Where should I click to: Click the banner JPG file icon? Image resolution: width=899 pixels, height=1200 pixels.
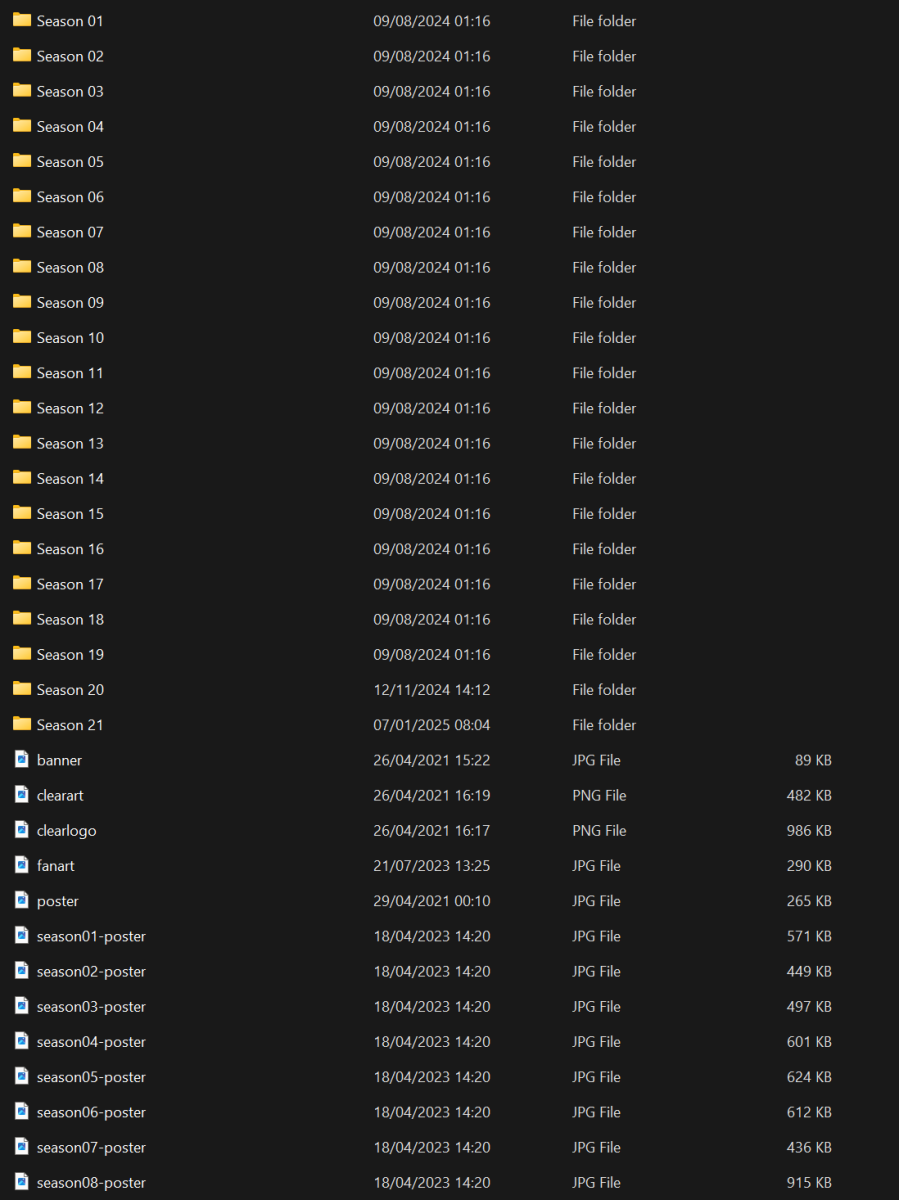point(21,759)
